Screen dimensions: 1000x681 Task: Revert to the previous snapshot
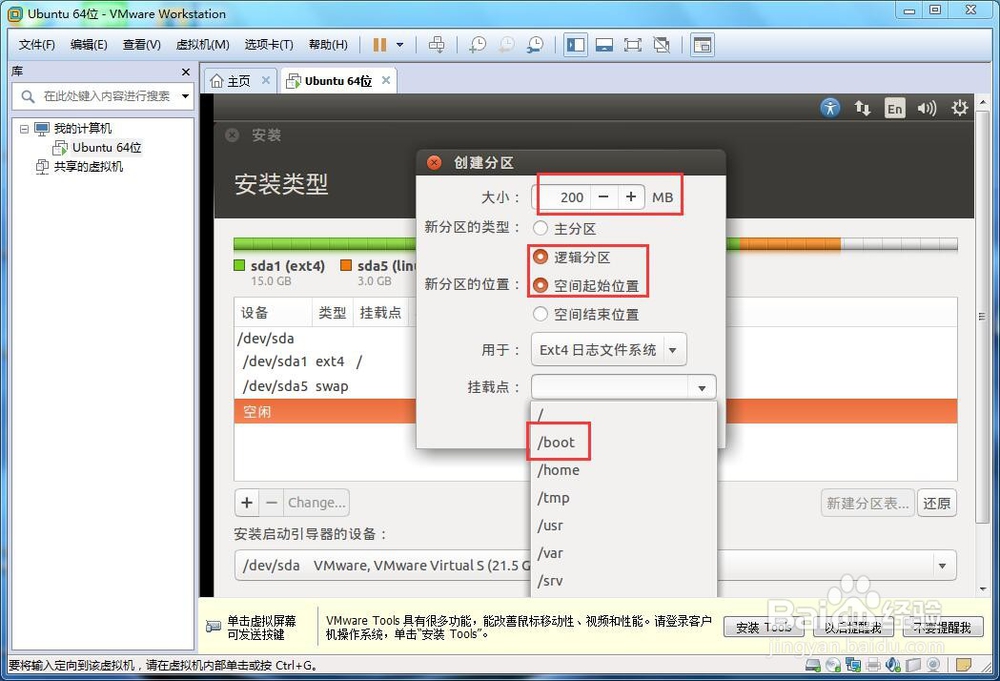pos(506,45)
